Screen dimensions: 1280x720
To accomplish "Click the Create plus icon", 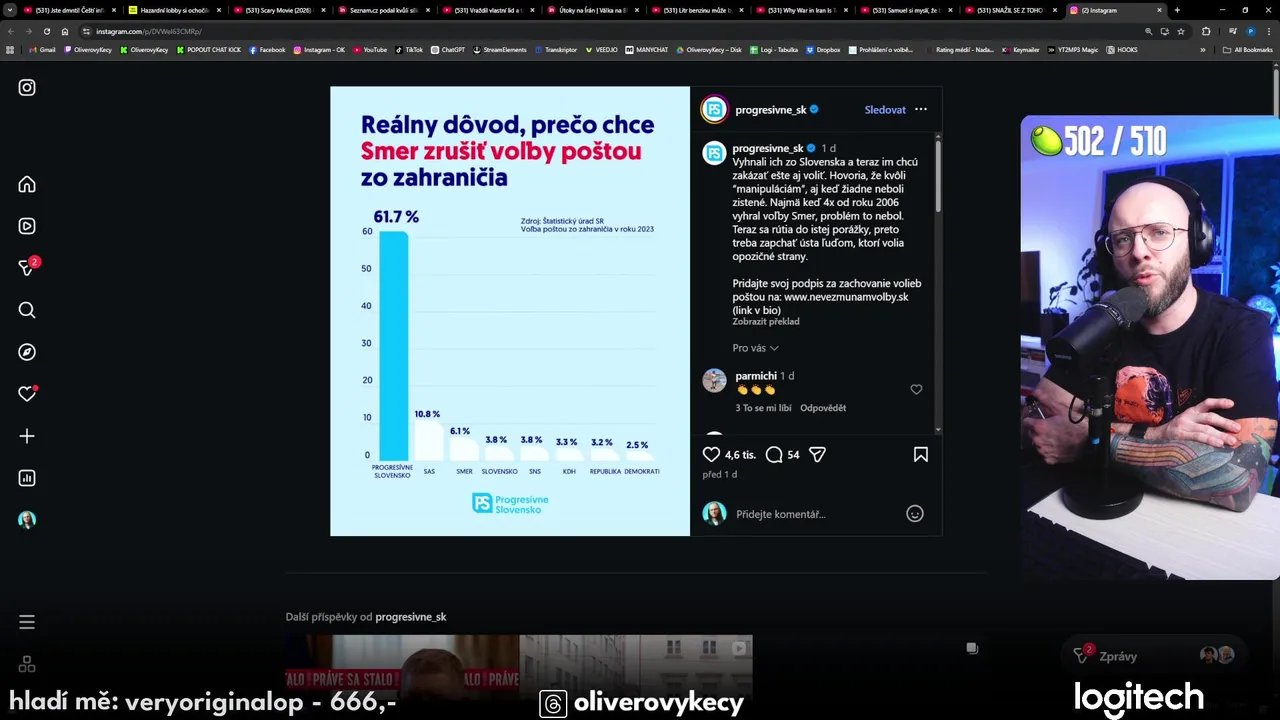I will point(27,436).
